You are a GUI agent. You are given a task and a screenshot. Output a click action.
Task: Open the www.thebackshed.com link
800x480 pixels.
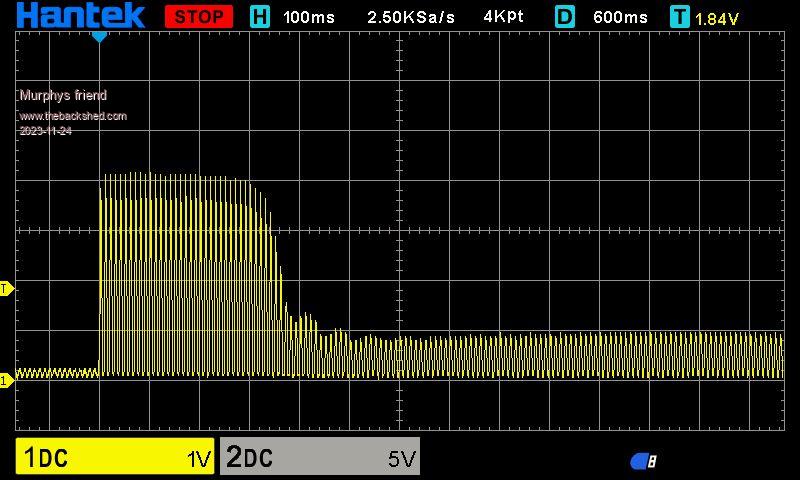(73, 116)
